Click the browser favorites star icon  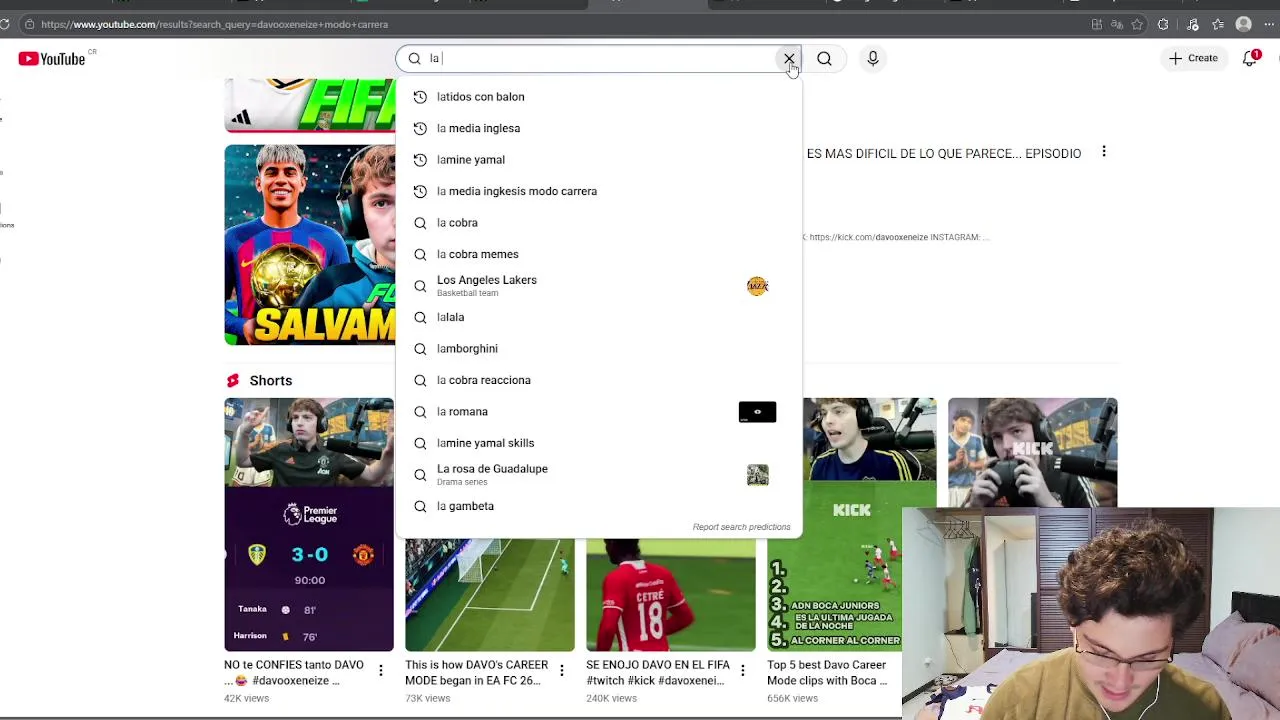pos(1137,24)
